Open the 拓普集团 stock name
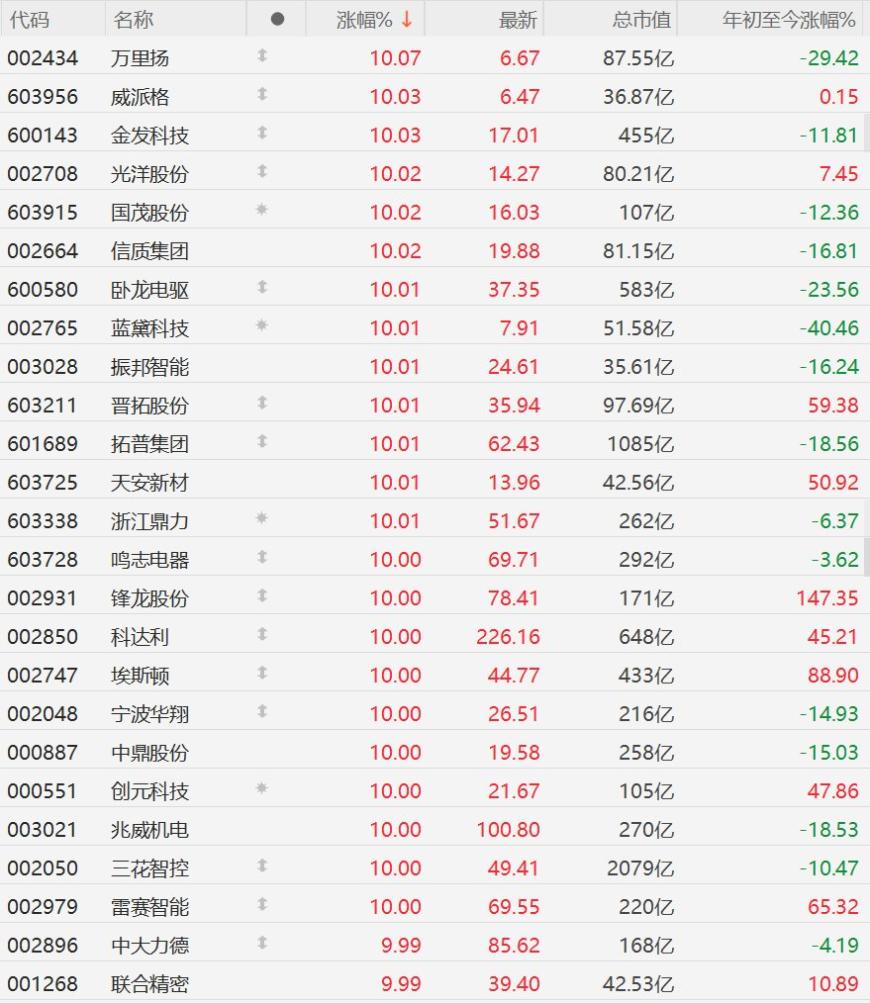The image size is (870, 1003). [x=150, y=444]
